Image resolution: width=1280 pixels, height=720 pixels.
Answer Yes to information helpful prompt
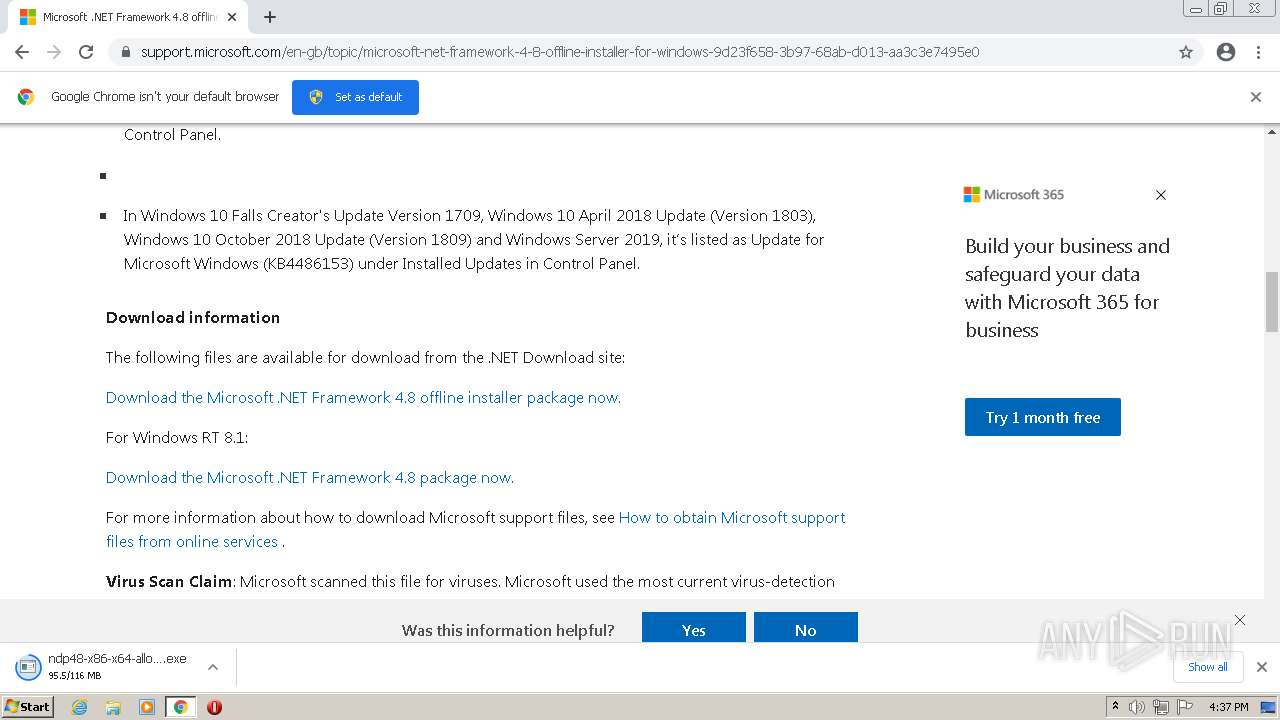click(x=694, y=628)
